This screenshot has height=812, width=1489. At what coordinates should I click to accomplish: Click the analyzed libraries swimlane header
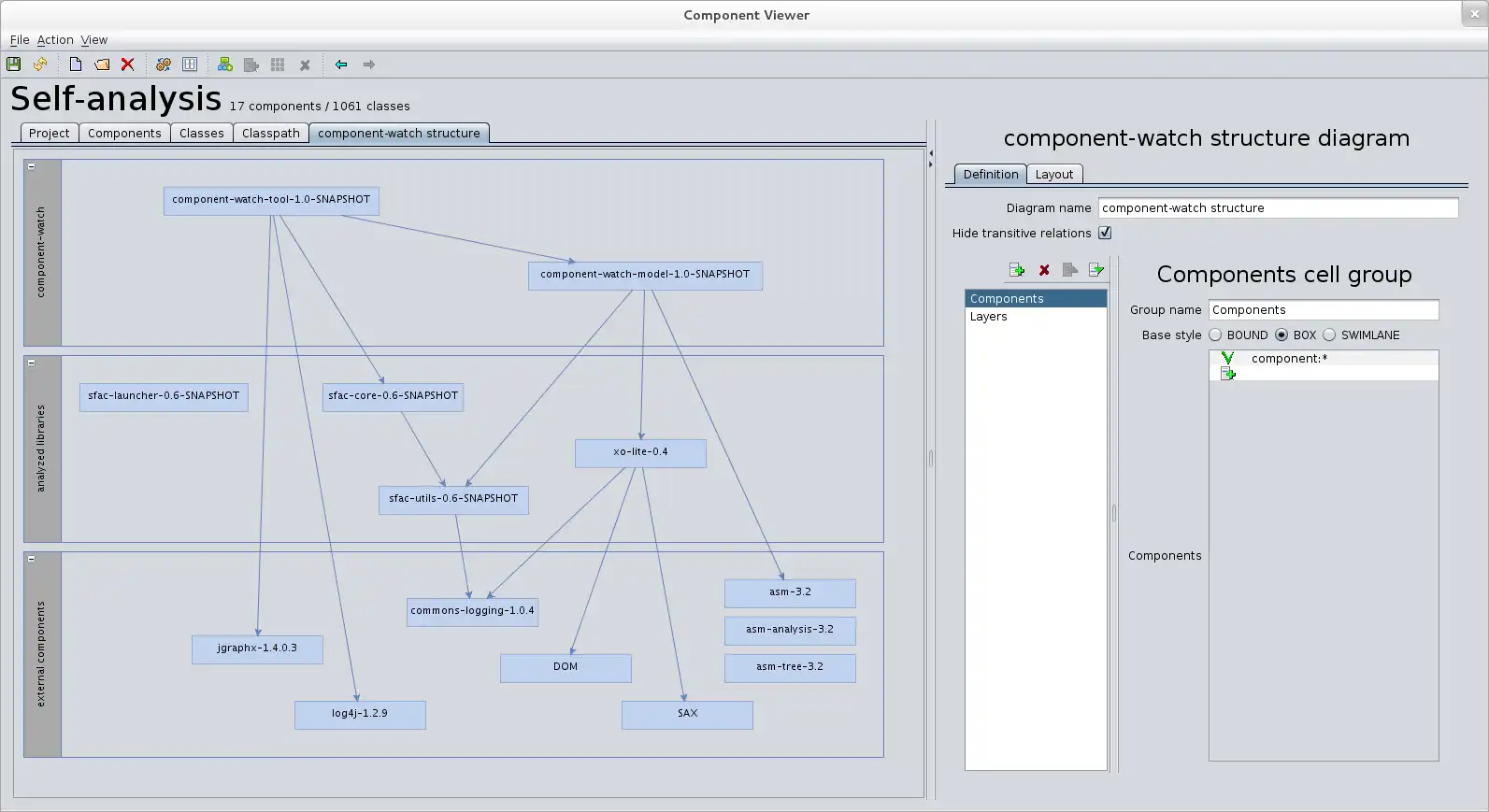pos(42,449)
